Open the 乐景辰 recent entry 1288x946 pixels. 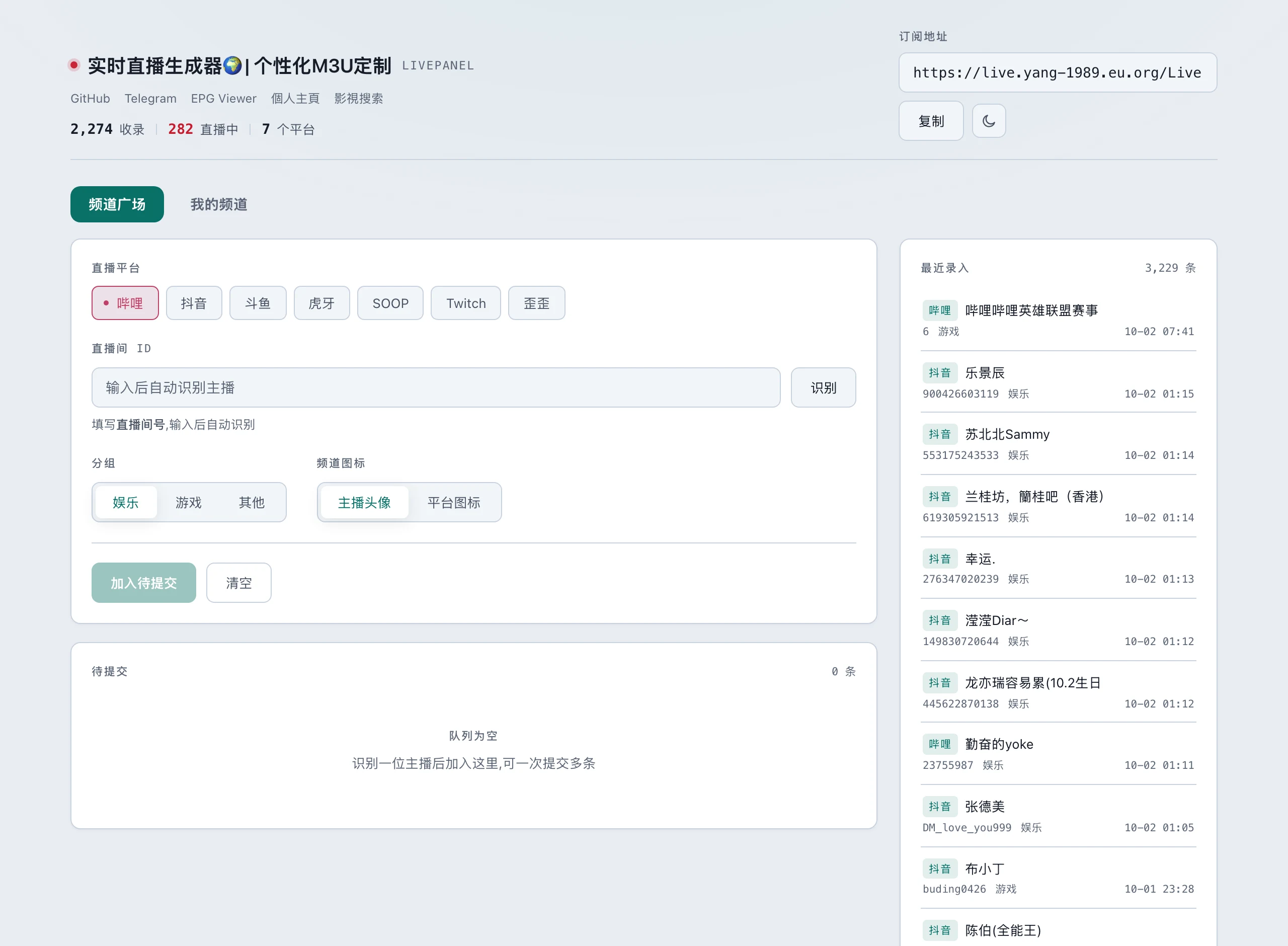click(1058, 382)
